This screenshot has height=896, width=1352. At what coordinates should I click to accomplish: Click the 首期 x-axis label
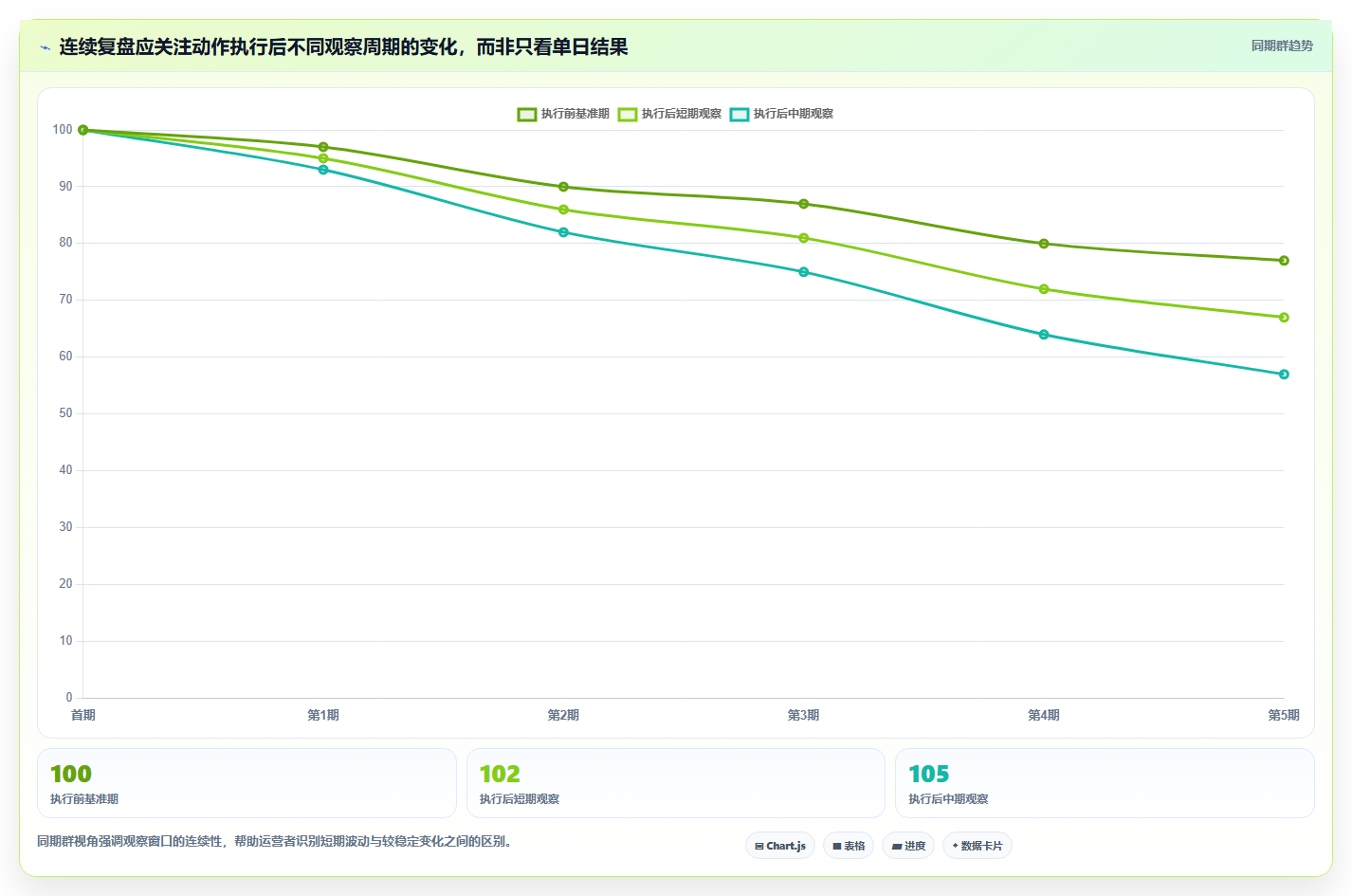click(83, 715)
